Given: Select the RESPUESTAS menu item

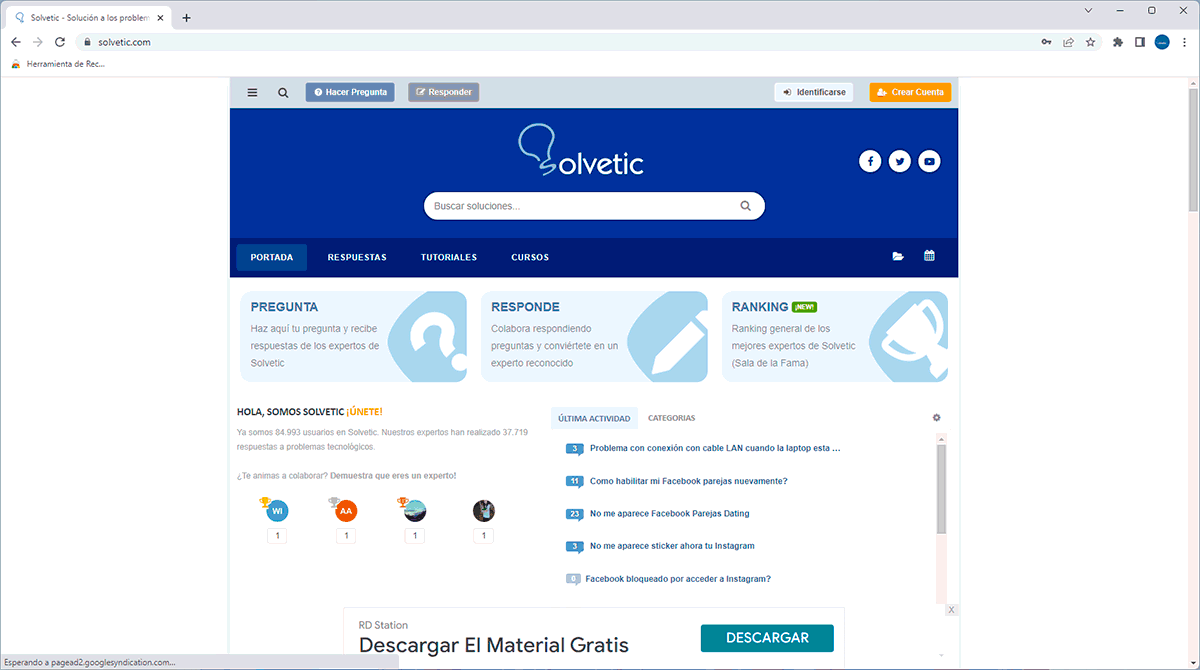Looking at the screenshot, I should tap(357, 257).
